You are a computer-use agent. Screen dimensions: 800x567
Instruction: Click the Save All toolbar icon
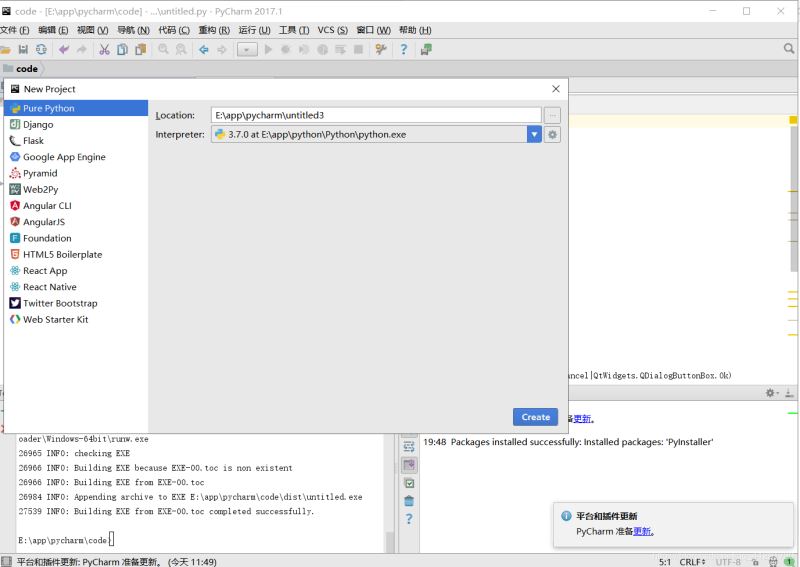(23, 50)
